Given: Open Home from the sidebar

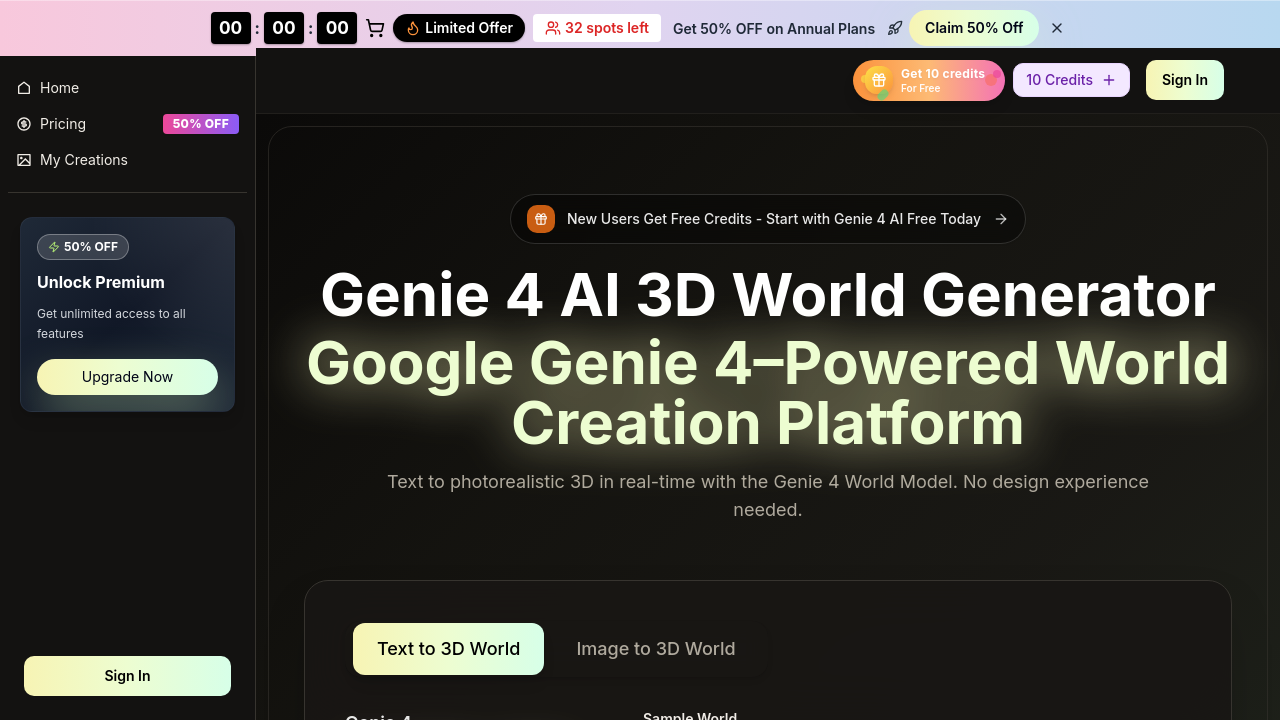Looking at the screenshot, I should pos(127,88).
